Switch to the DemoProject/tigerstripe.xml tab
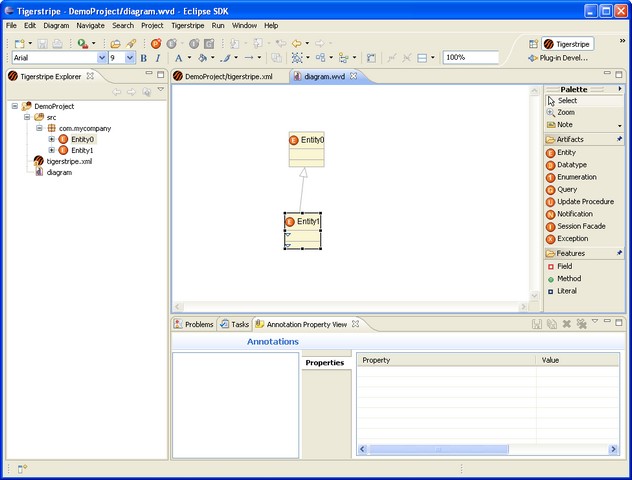 (x=229, y=77)
